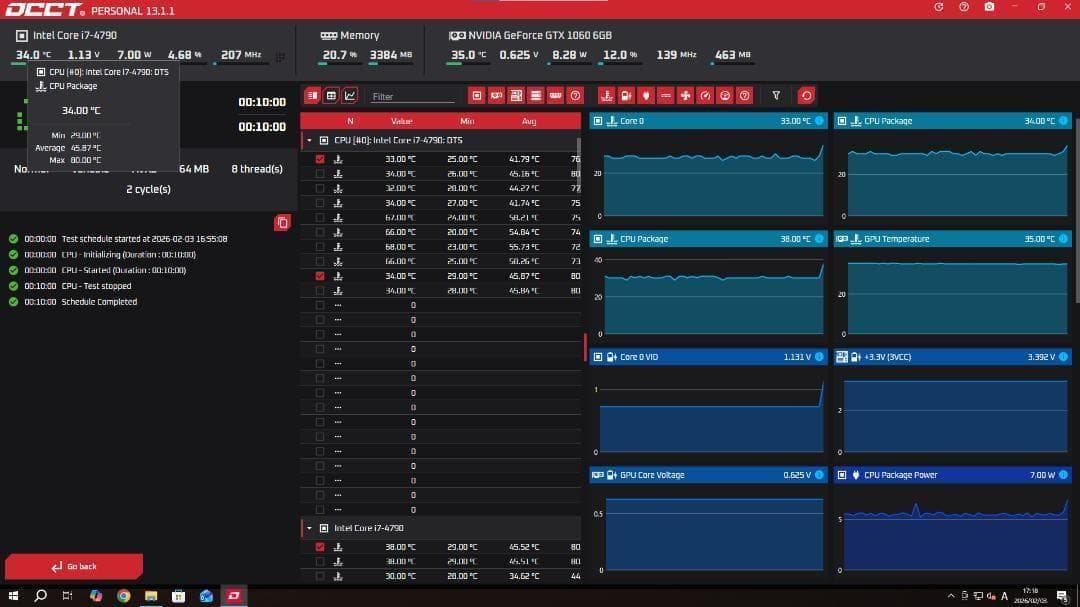Toggle the storage hardware filter icon
The image size is (1080, 607).
pos(536,96)
